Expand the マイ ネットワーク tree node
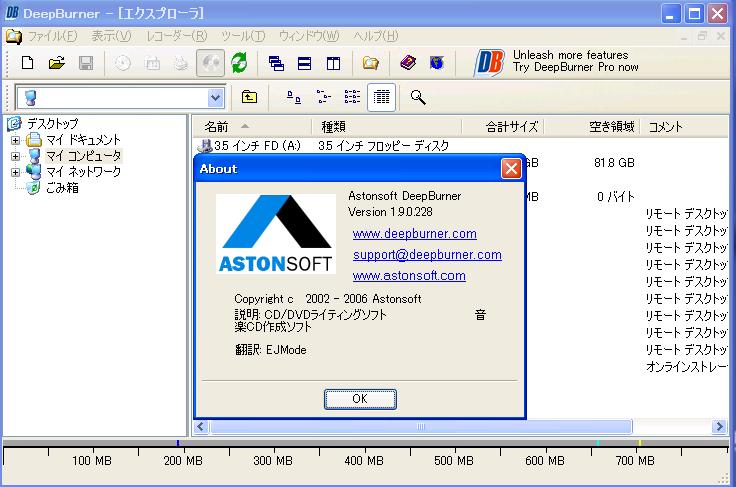The image size is (736, 487). (x=15, y=172)
